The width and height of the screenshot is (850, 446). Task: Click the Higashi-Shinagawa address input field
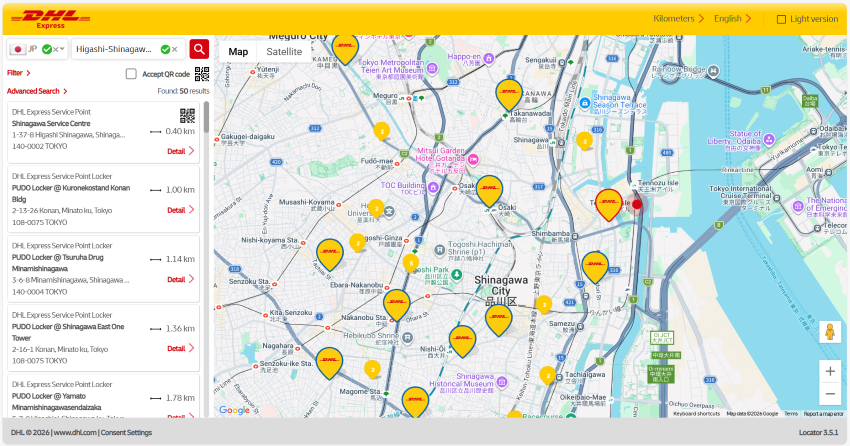click(x=128, y=49)
